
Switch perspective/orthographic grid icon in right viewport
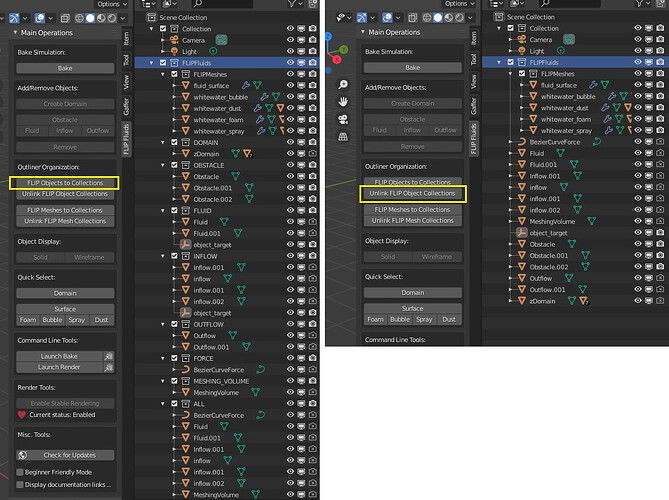(343, 137)
